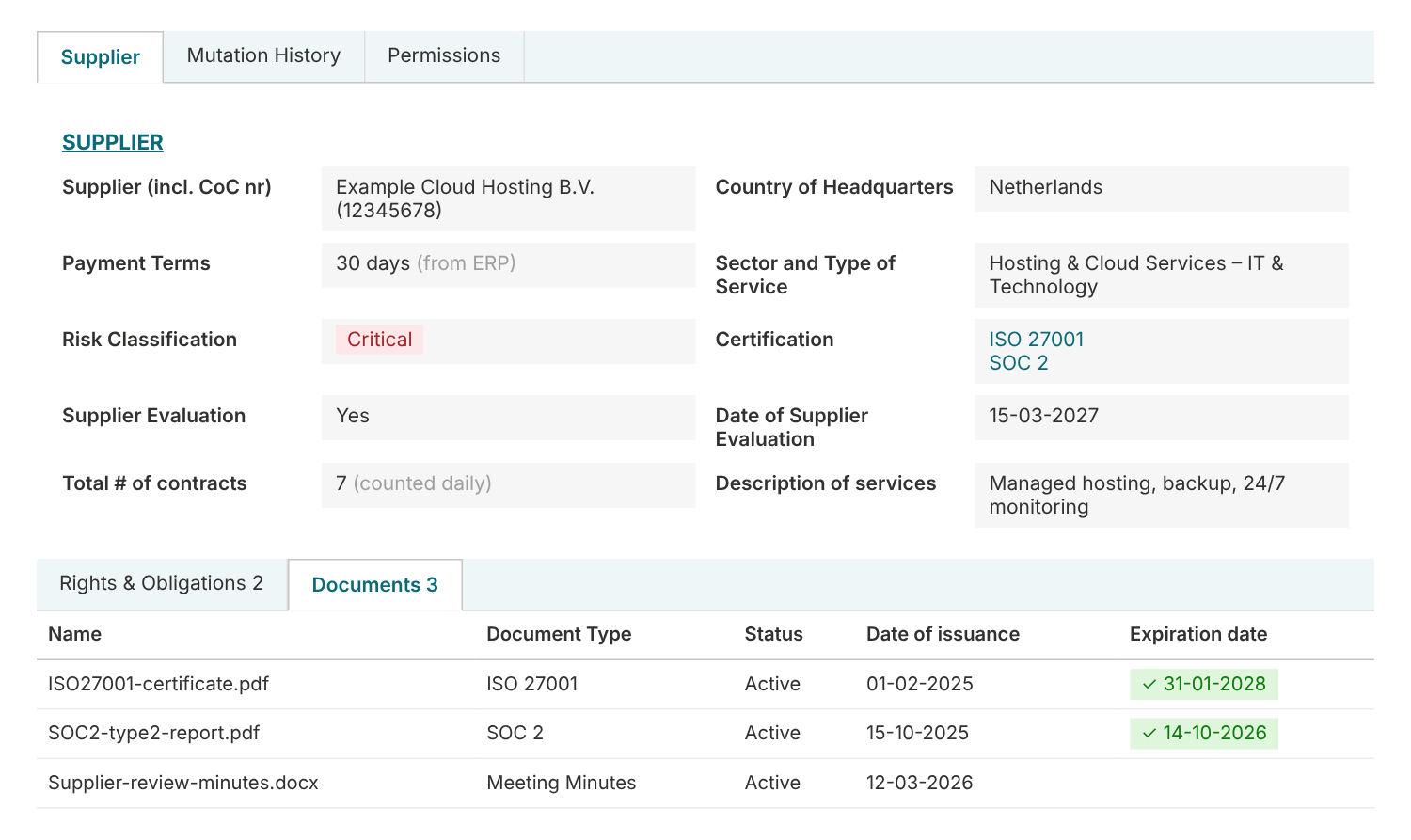Click the Active status of Supplier-review-minutes.docx
This screenshot has height=840, width=1411.
coord(772,783)
